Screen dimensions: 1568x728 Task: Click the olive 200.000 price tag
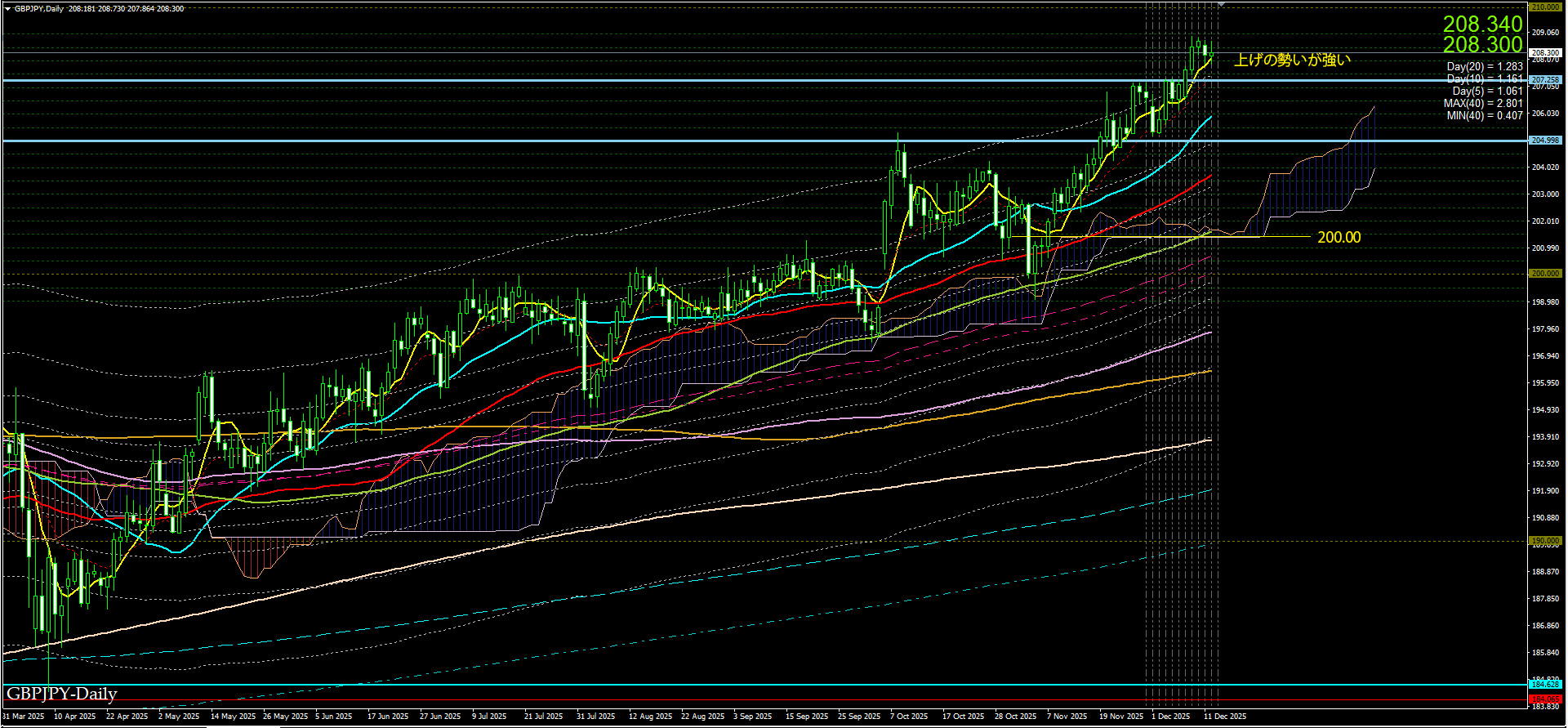(1545, 274)
